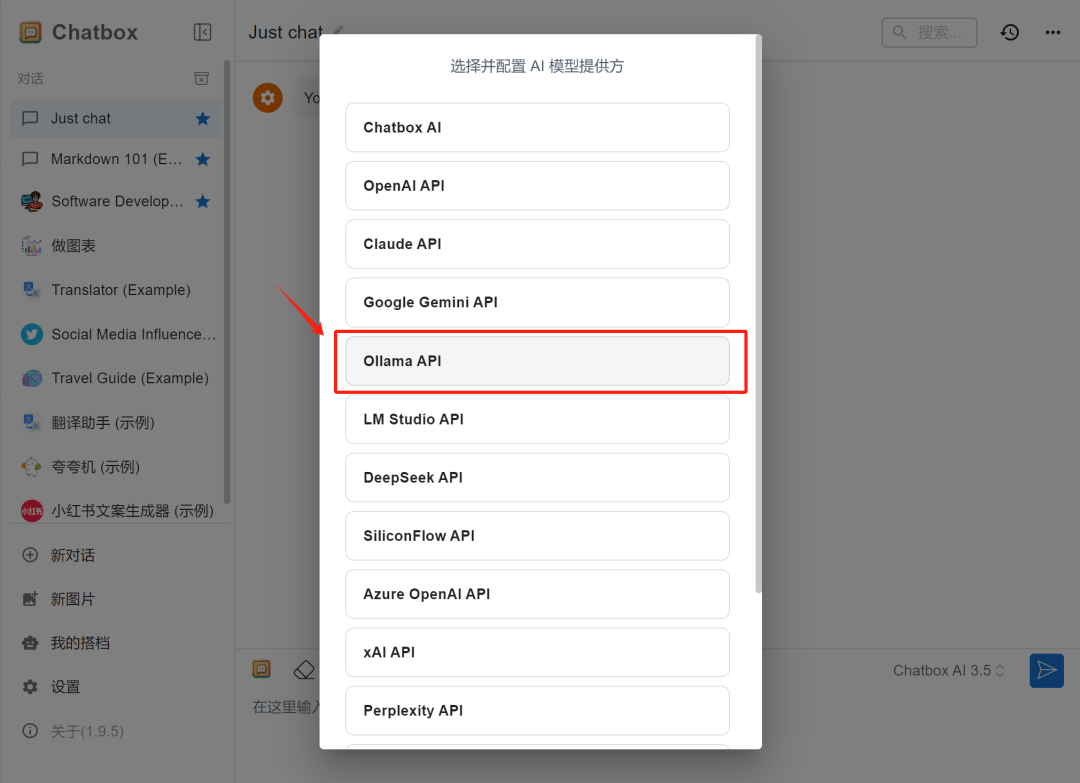Viewport: 1080px width, 783px height.
Task: Click the image icon beside 新图片
Action: coord(30,599)
